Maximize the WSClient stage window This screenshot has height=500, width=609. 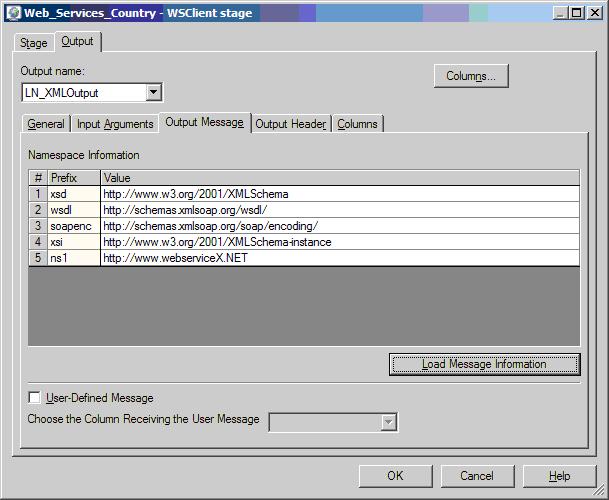point(577,13)
